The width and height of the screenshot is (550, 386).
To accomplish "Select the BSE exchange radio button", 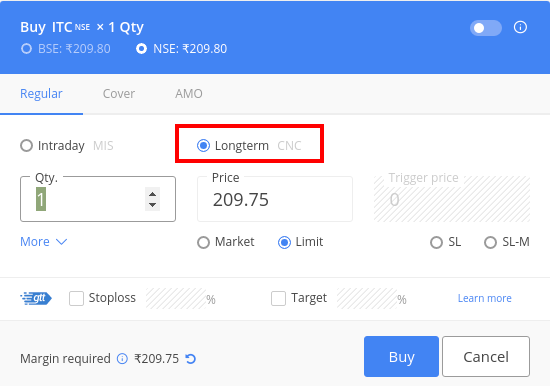I will click(x=26, y=48).
